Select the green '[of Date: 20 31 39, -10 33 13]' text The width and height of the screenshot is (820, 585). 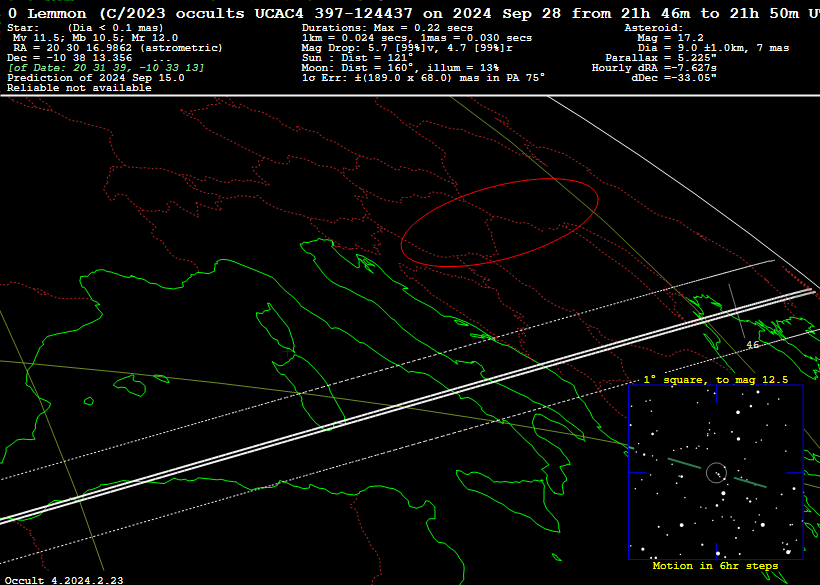[106, 67]
